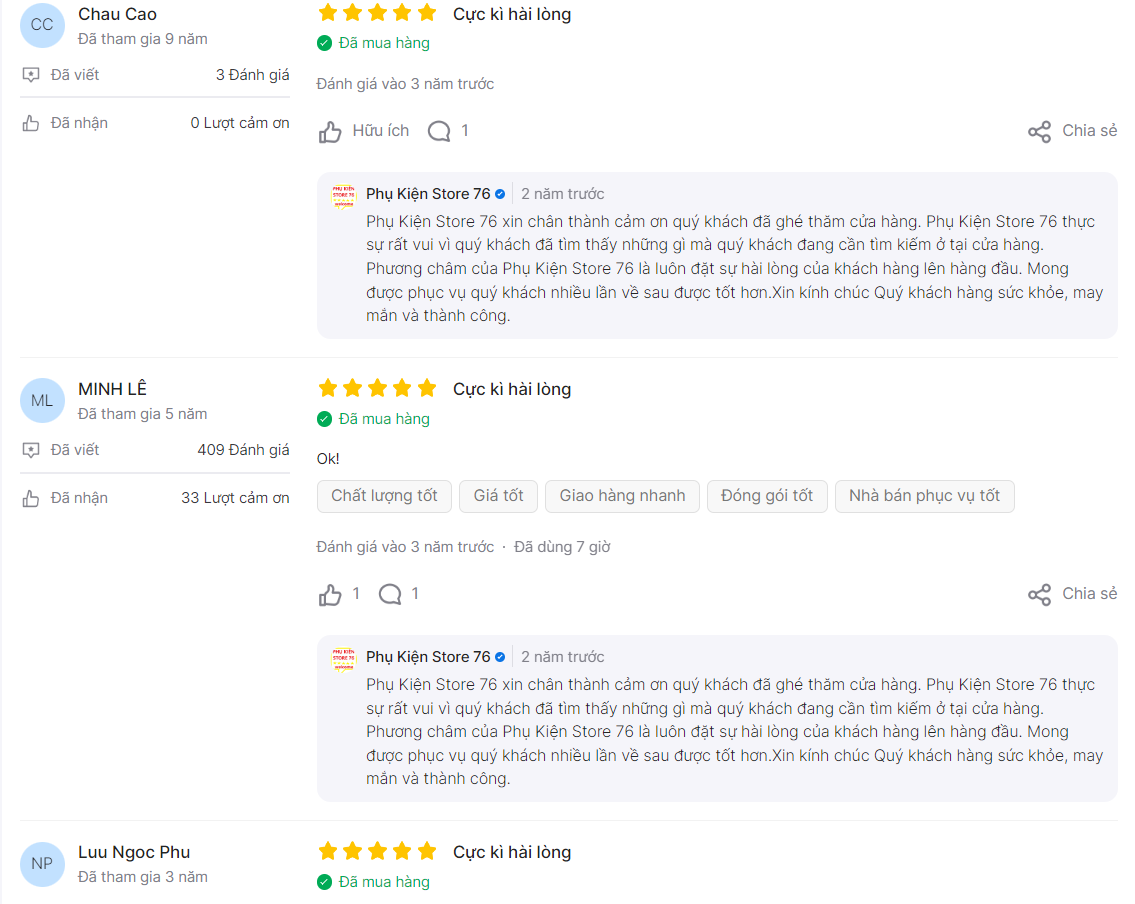
Task: Open the comment bubble on Chau Cao's review
Action: tap(439, 132)
